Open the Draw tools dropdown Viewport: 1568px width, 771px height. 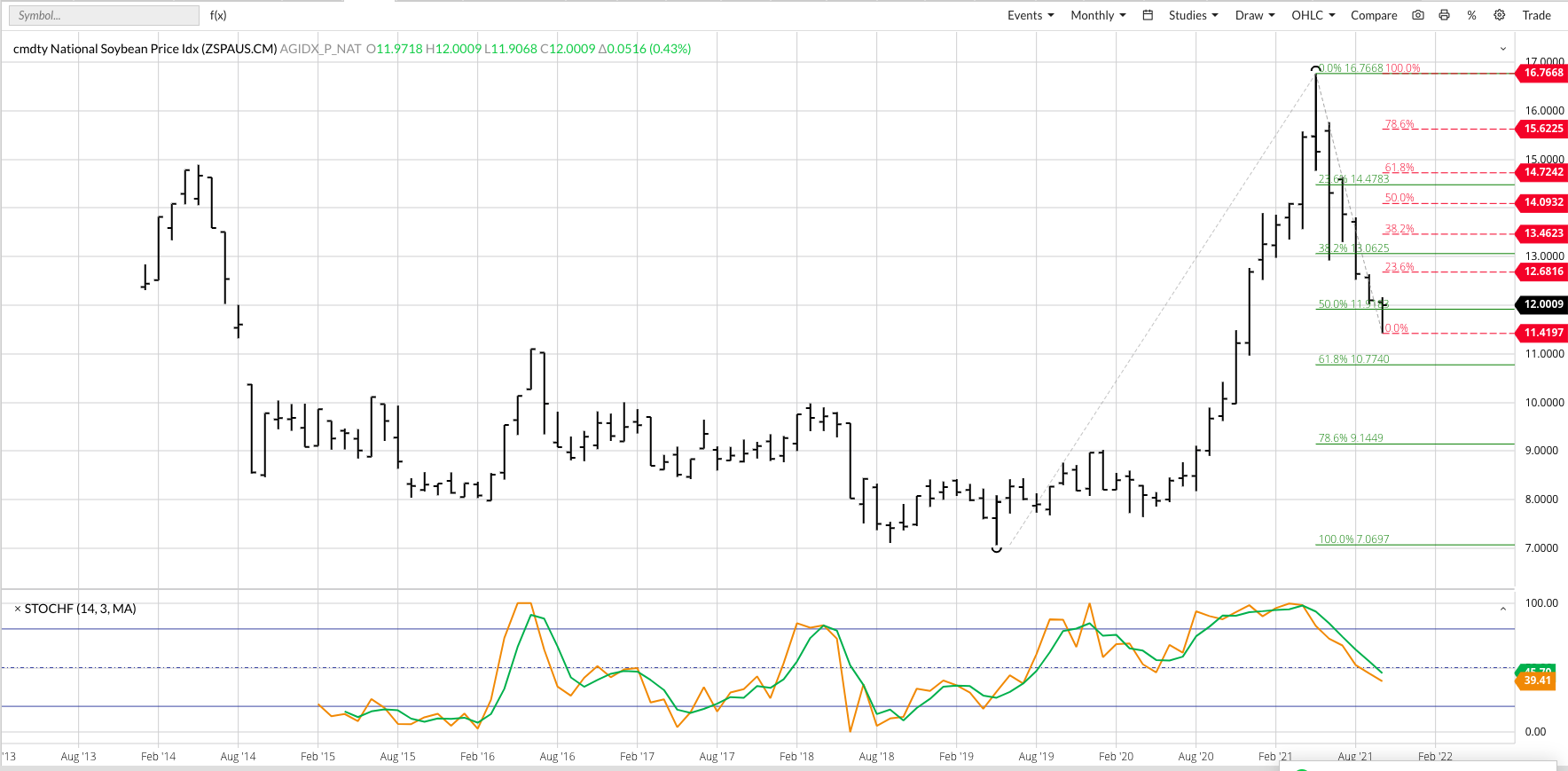click(x=1255, y=15)
